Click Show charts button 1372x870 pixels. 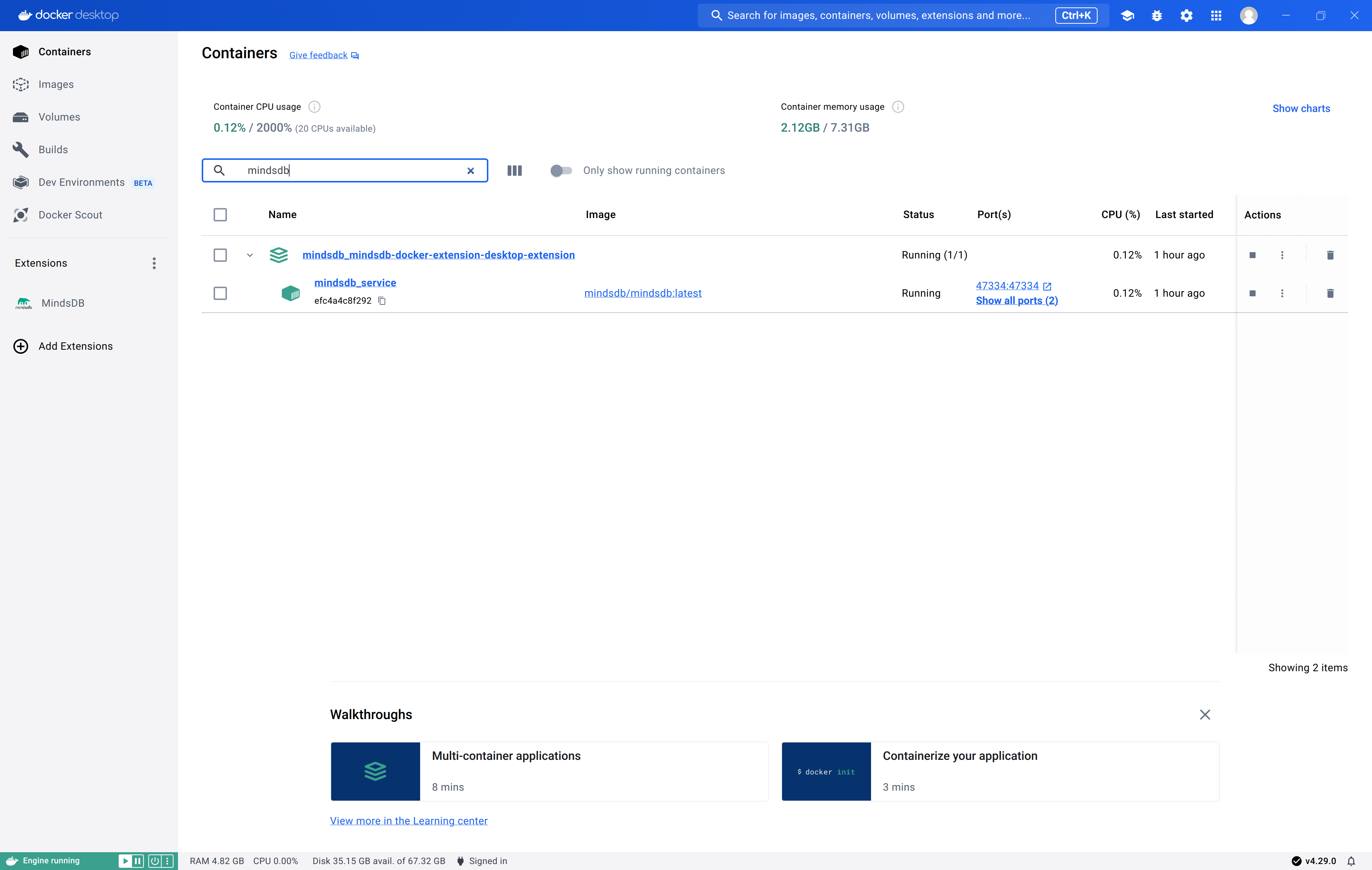[1301, 108]
